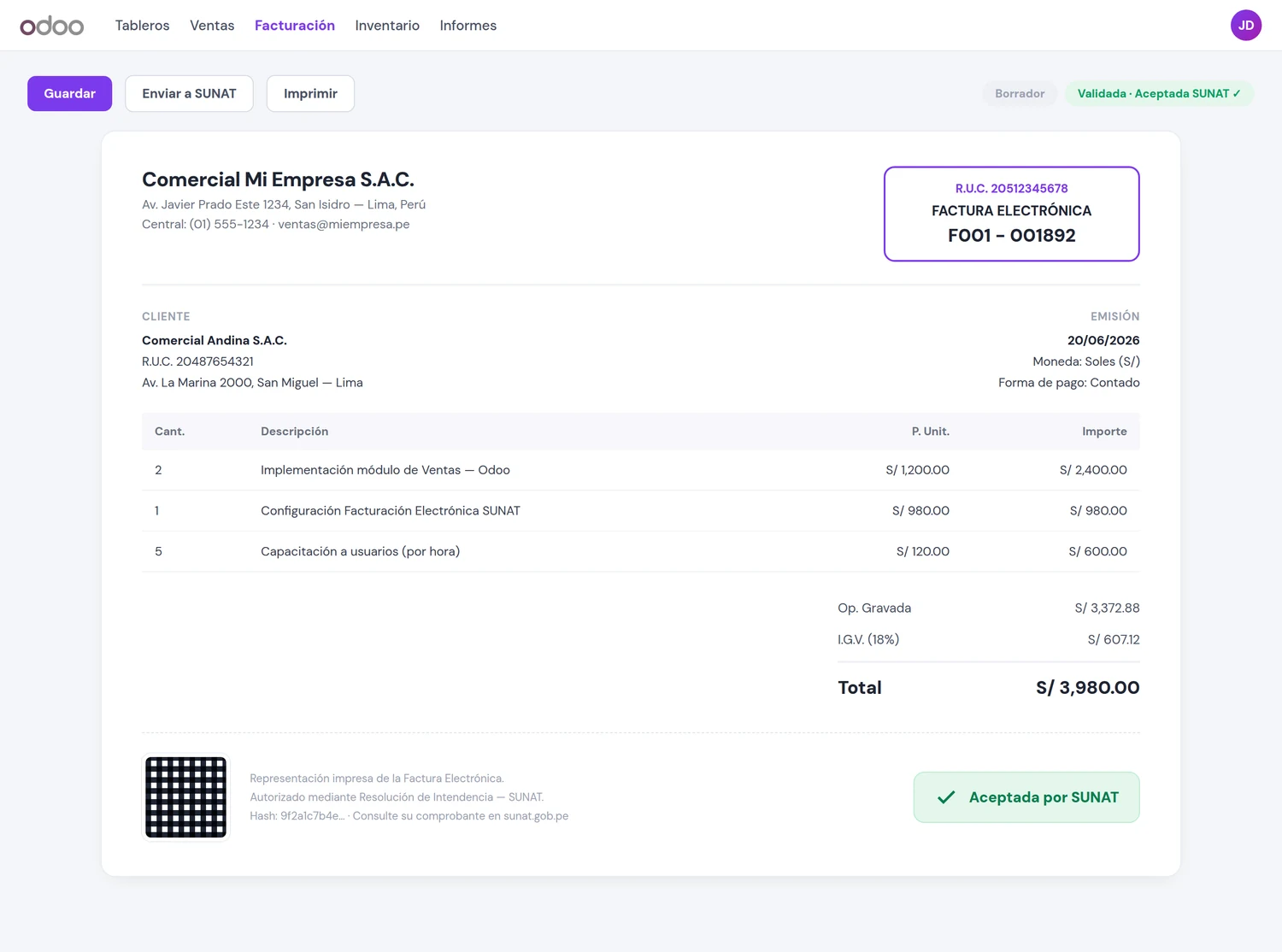1282x952 pixels.
Task: Click unit price S/ 1,200.00
Action: point(918,470)
